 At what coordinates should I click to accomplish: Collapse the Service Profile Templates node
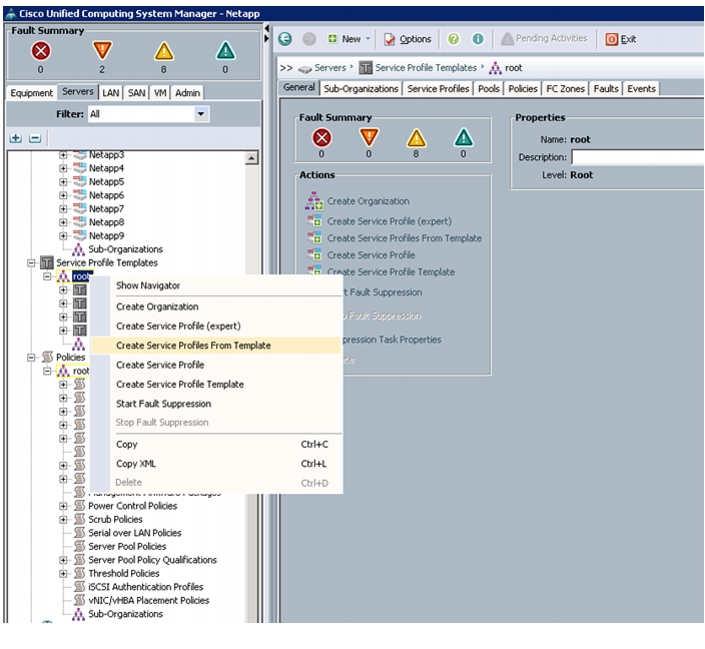click(31, 263)
